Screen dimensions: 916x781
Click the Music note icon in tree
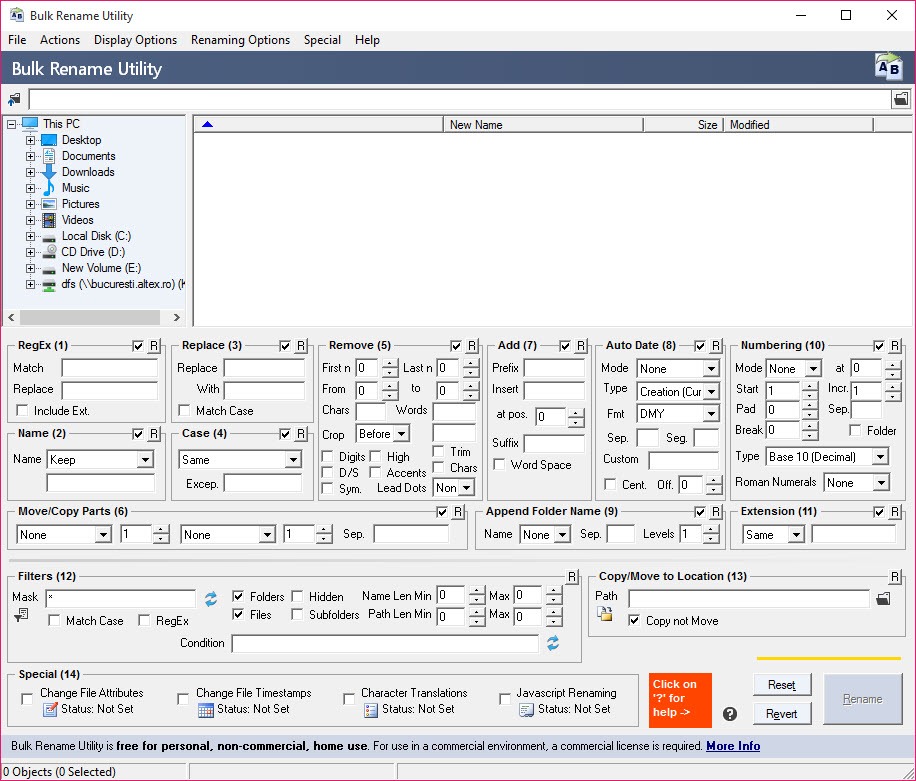click(49, 188)
